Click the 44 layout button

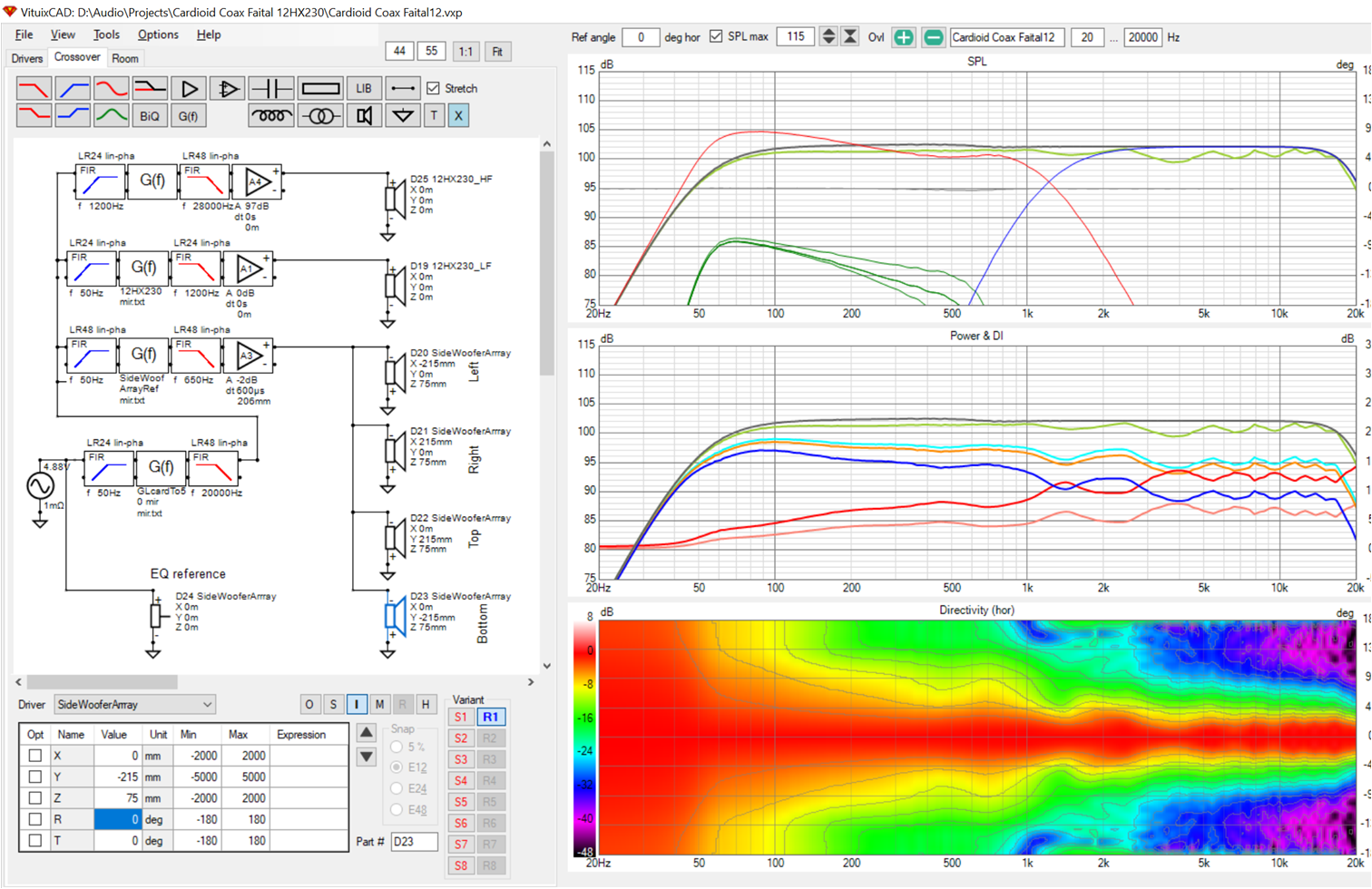[399, 52]
